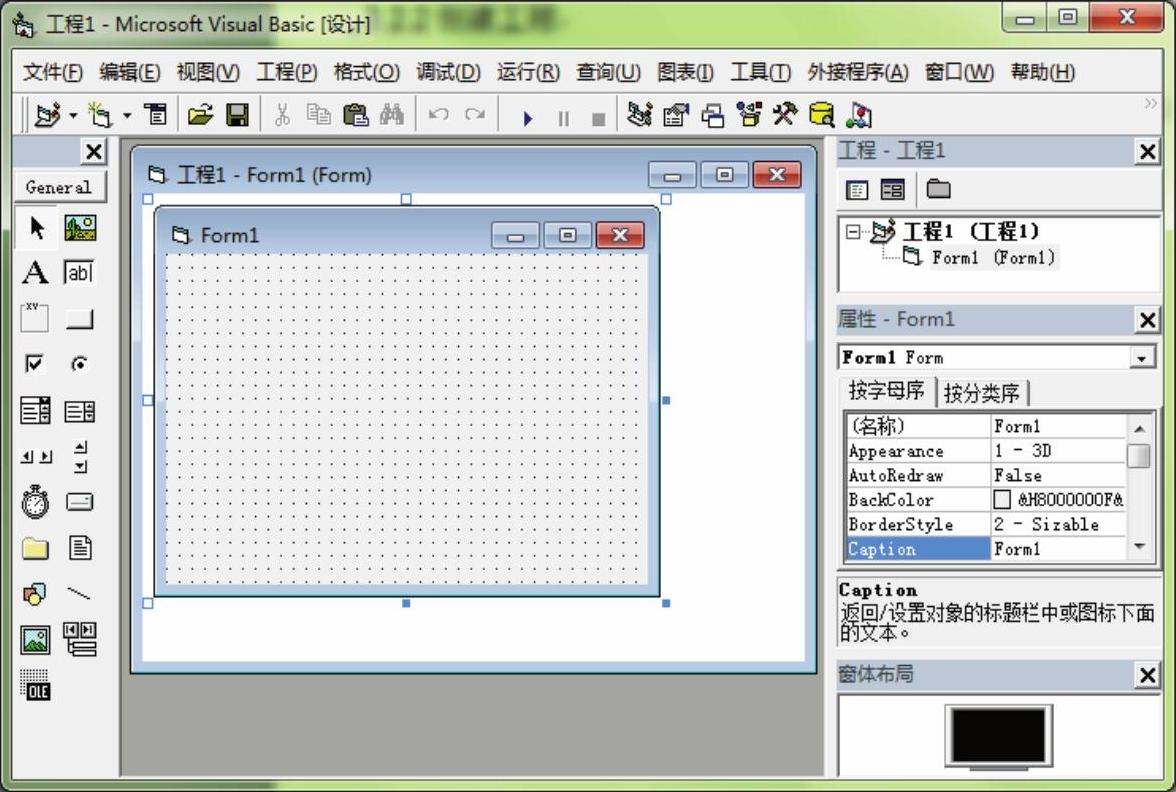
Task: Select Form1 (Form1) in project tree
Action: click(x=993, y=257)
